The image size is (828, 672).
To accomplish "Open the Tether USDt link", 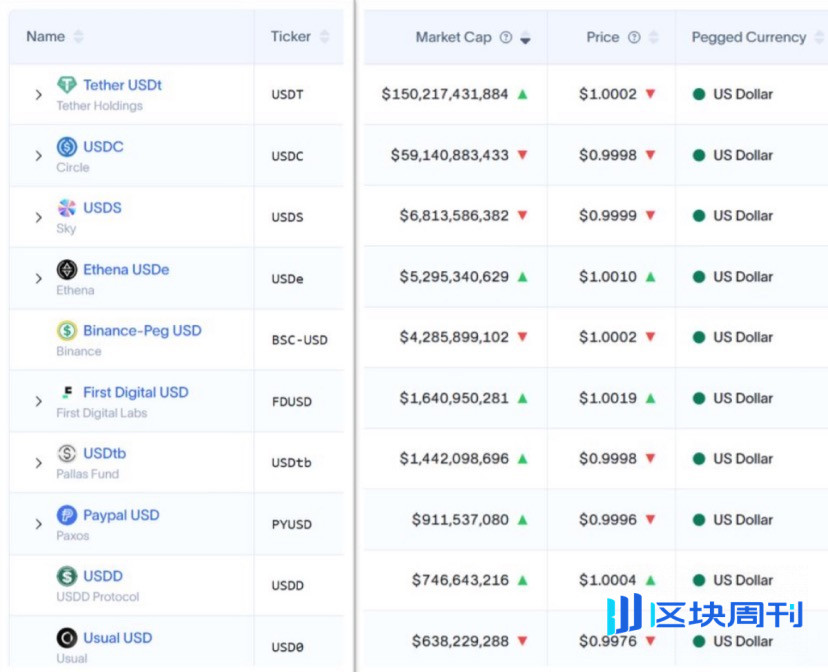I will click(123, 85).
